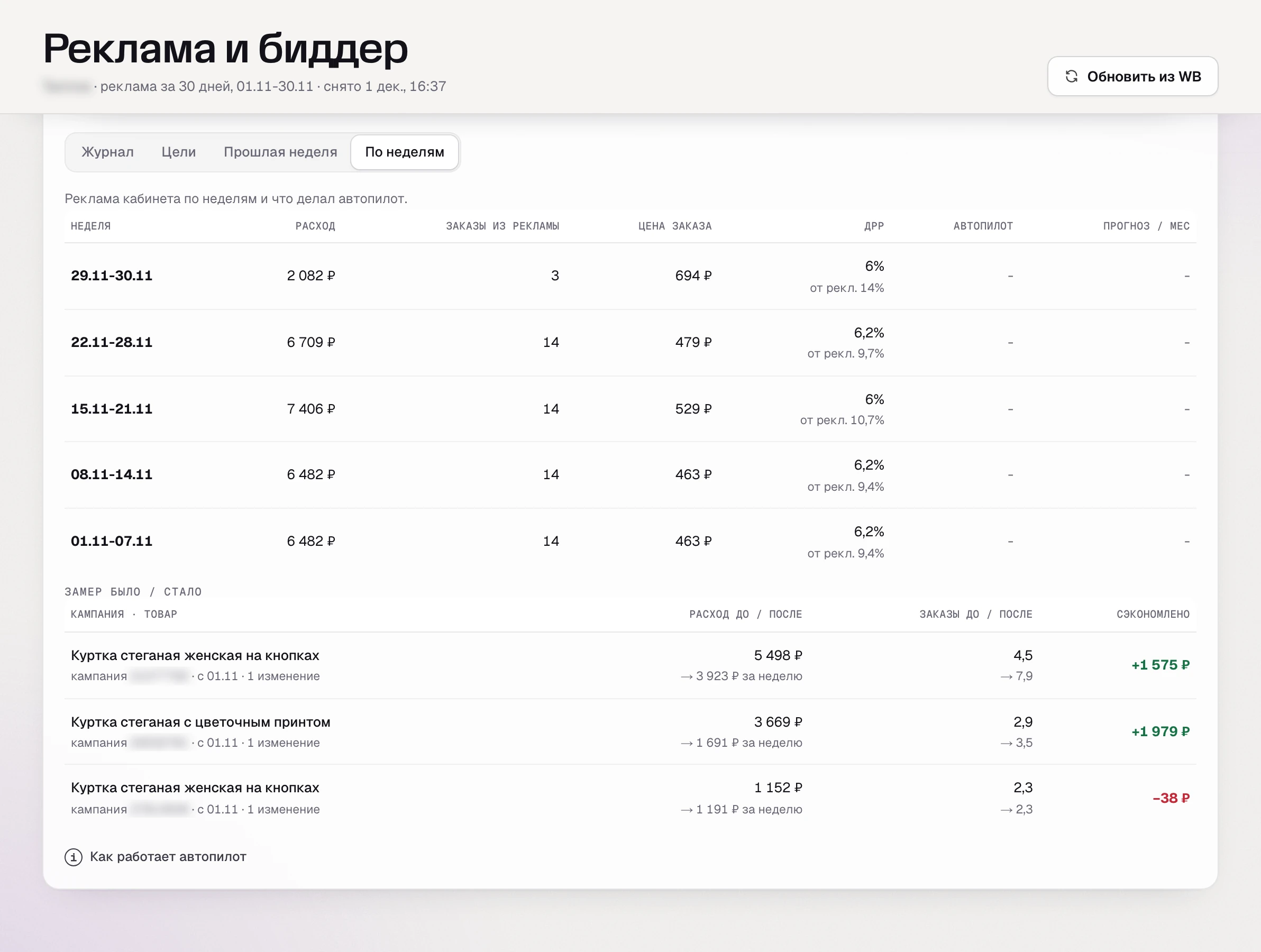Click spend value 6 709 ₽
1261x952 pixels.
click(311, 343)
